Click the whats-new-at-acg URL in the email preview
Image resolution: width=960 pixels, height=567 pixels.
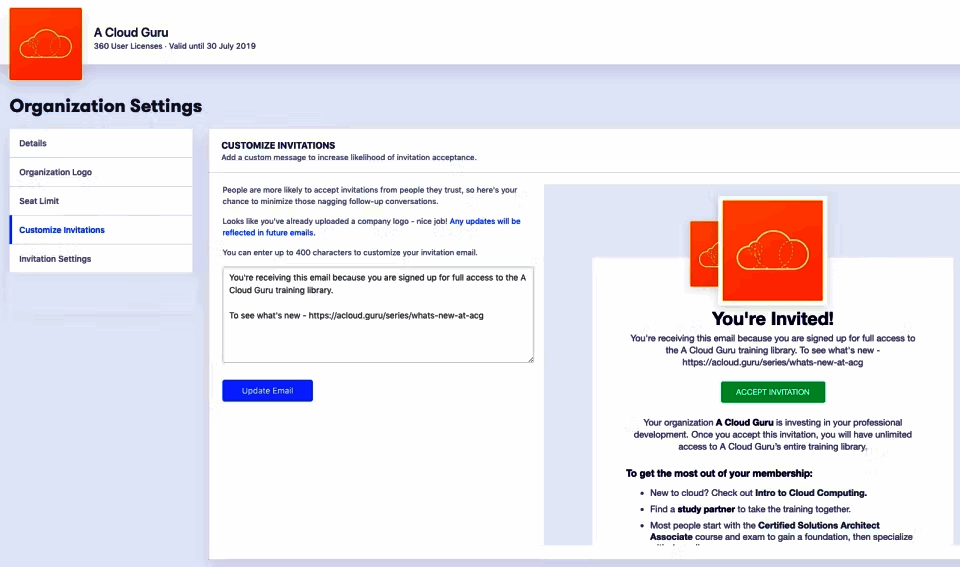coord(771,363)
